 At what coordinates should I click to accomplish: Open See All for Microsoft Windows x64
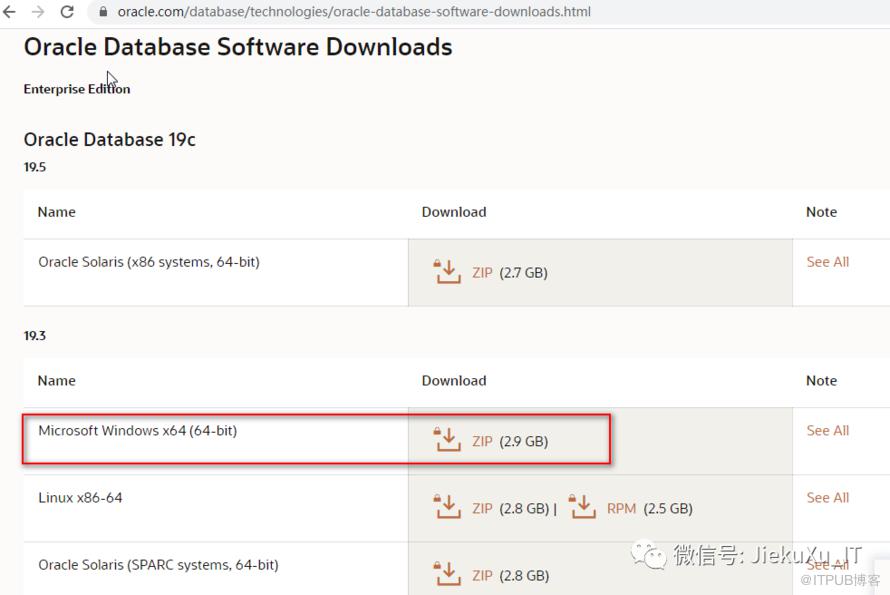[827, 430]
